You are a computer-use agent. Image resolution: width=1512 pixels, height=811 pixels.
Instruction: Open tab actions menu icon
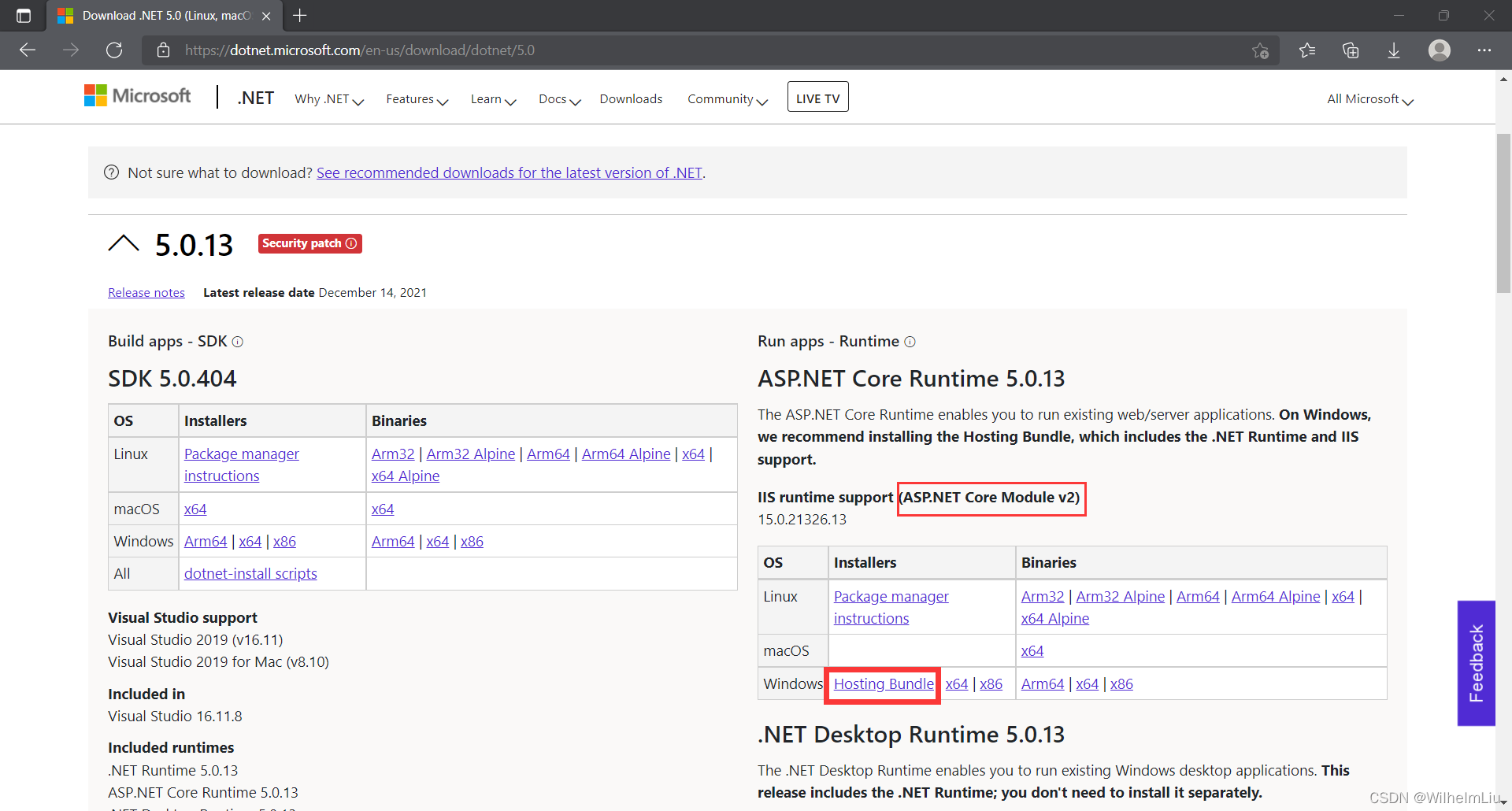point(24,16)
